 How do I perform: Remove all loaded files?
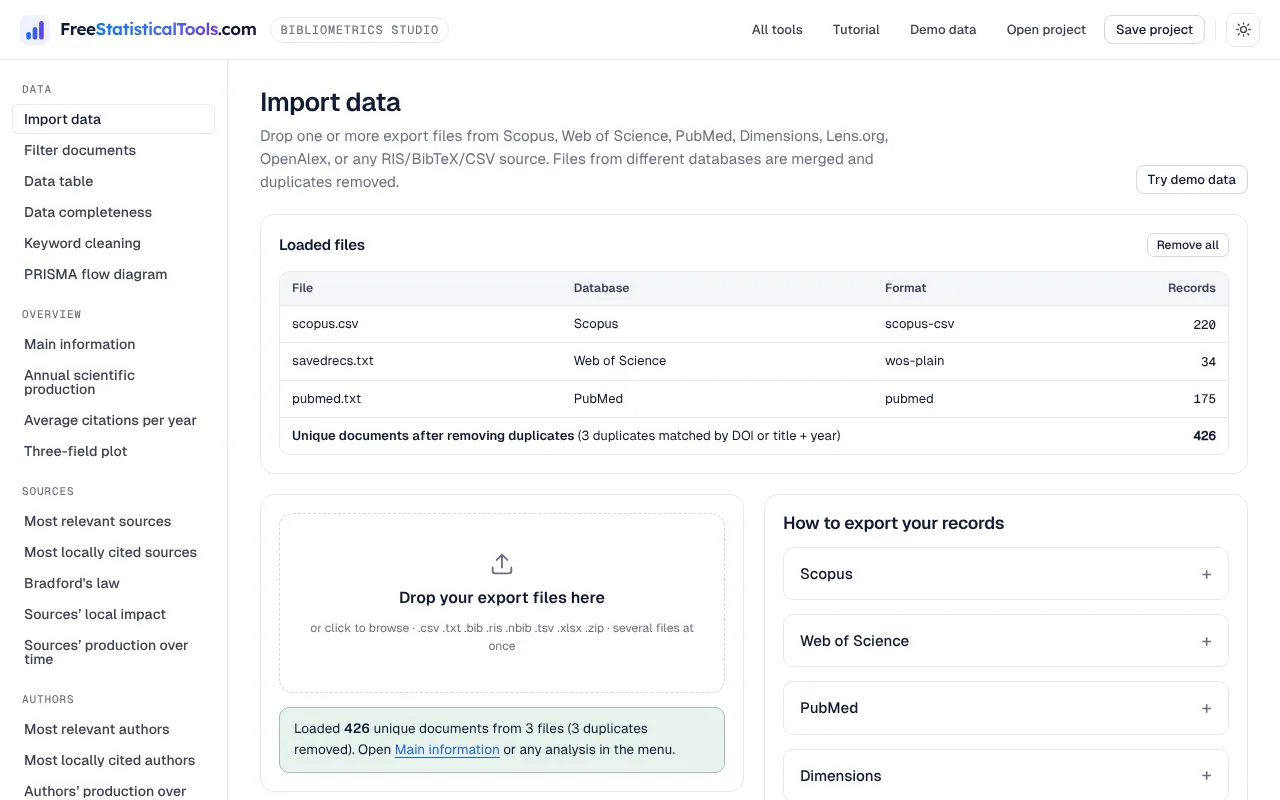pyautogui.click(x=1187, y=245)
